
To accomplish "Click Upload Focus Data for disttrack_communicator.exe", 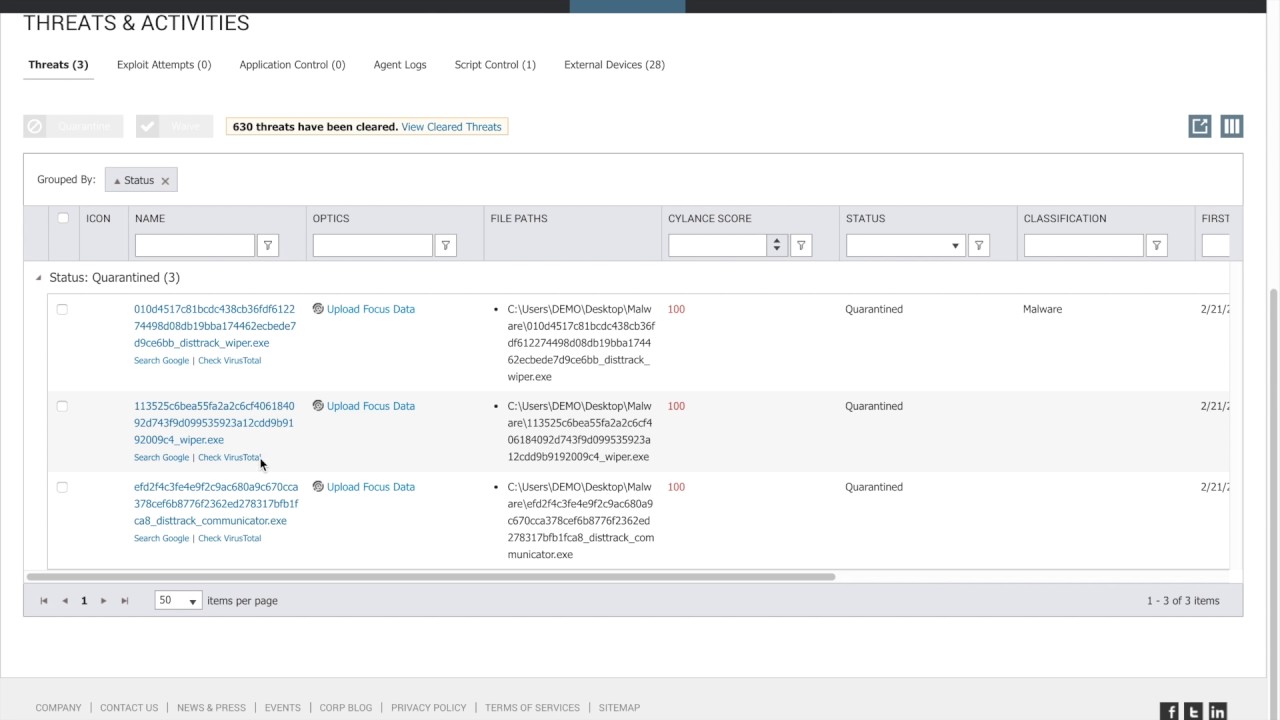I will [371, 487].
